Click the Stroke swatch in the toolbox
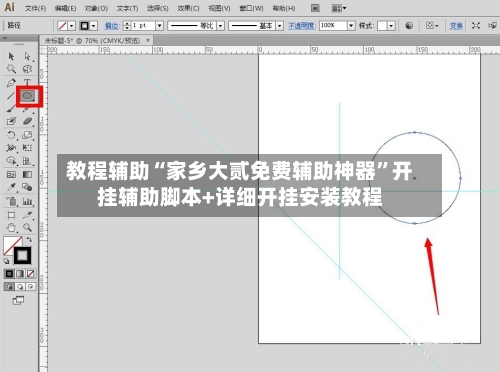 22,256
